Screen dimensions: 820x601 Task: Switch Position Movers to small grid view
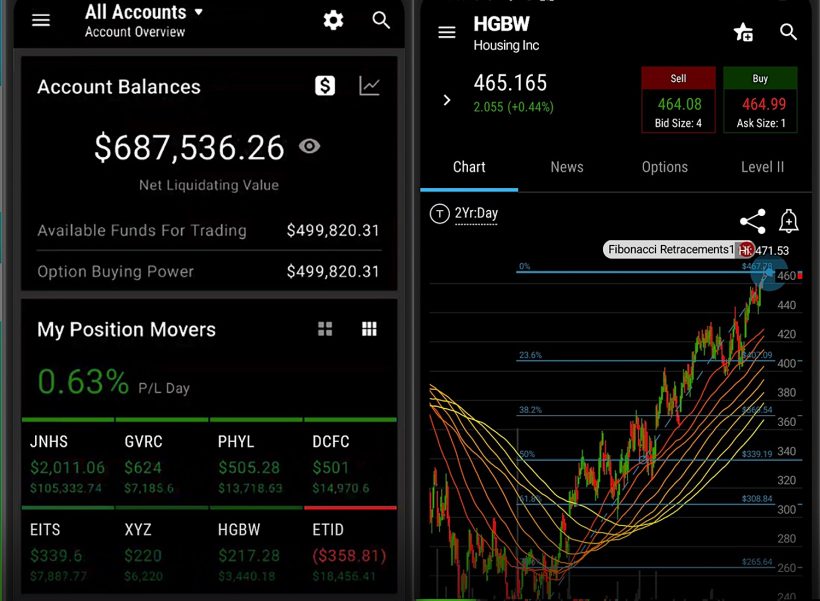click(325, 329)
